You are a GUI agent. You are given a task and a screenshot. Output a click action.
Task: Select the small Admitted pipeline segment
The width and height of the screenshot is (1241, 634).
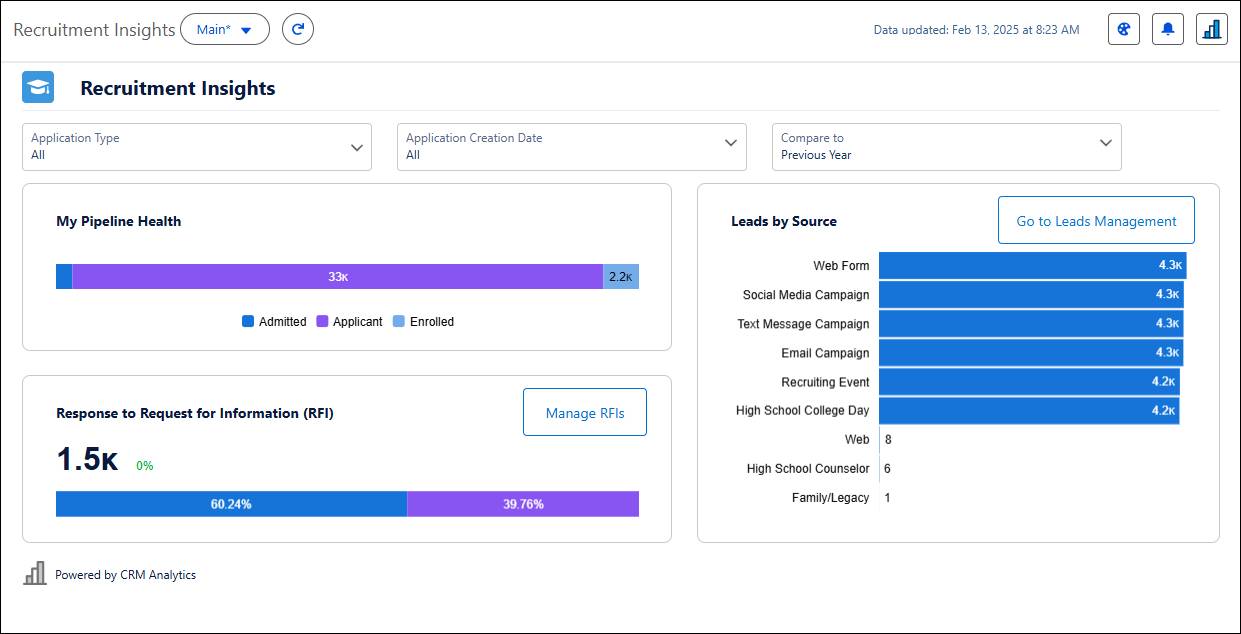coord(64,276)
